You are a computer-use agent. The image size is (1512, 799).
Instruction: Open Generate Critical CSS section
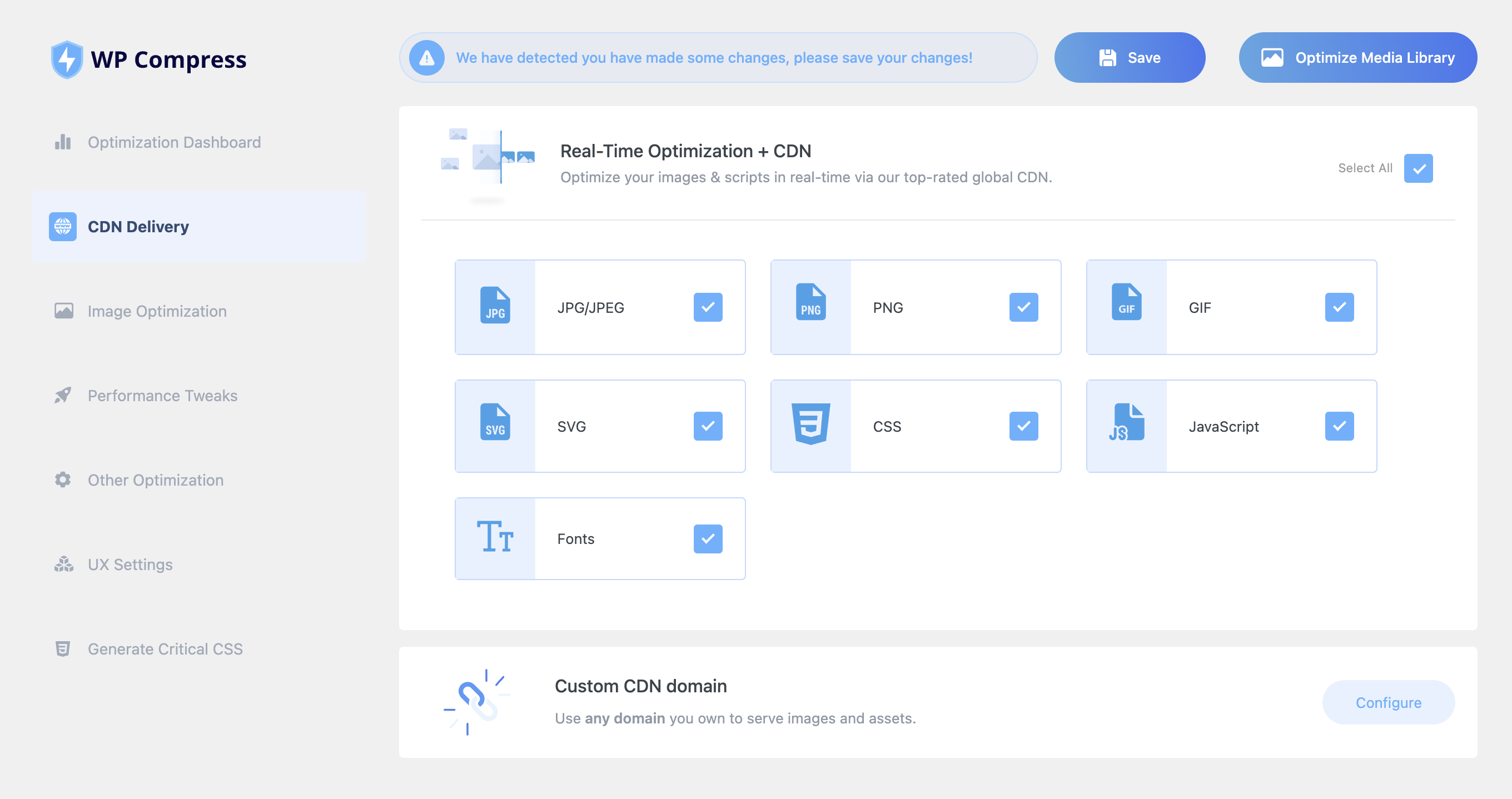199,649
